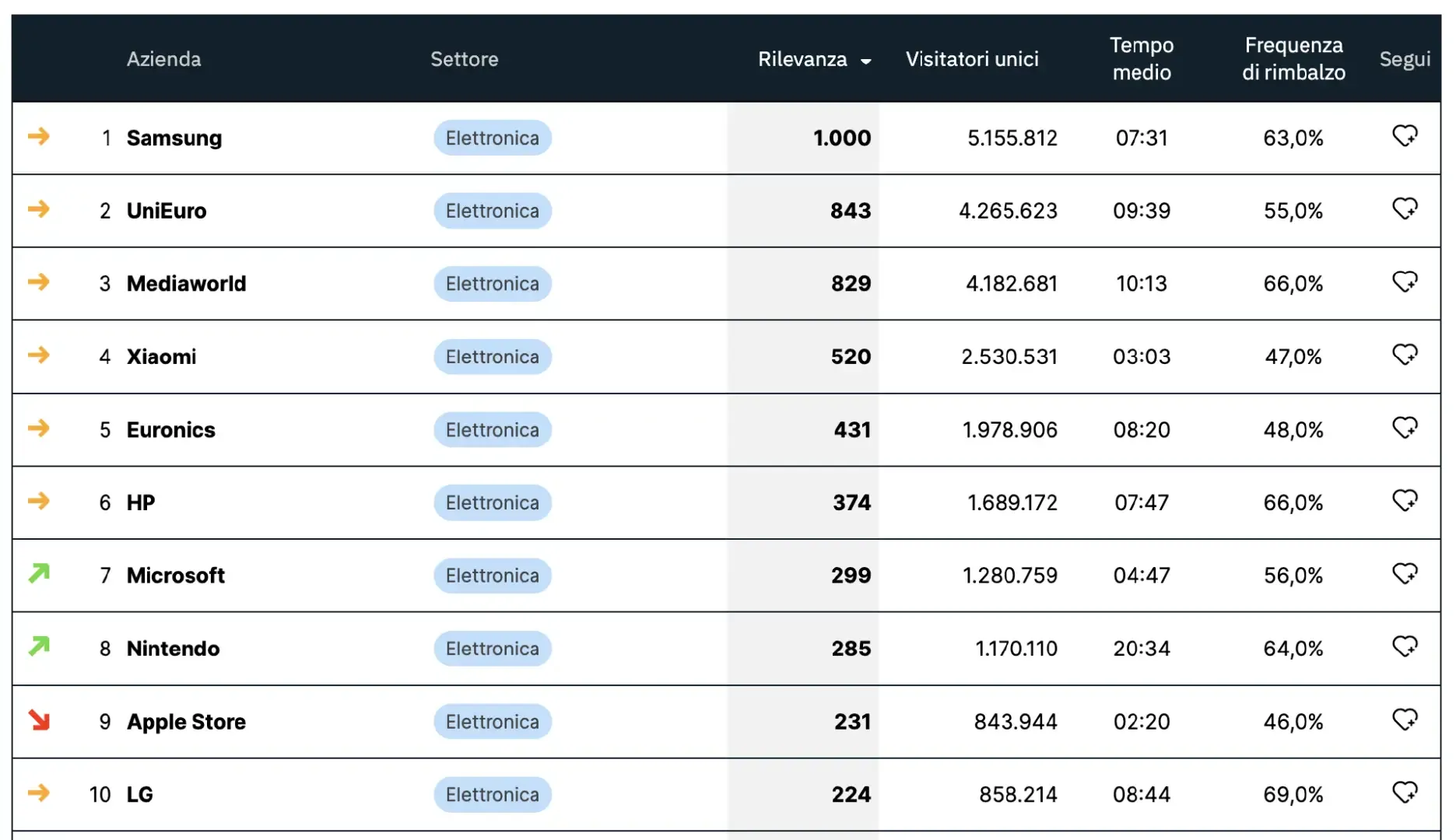Follow UniEuro with the heart icon
This screenshot has width=1456, height=840.
tap(1405, 208)
